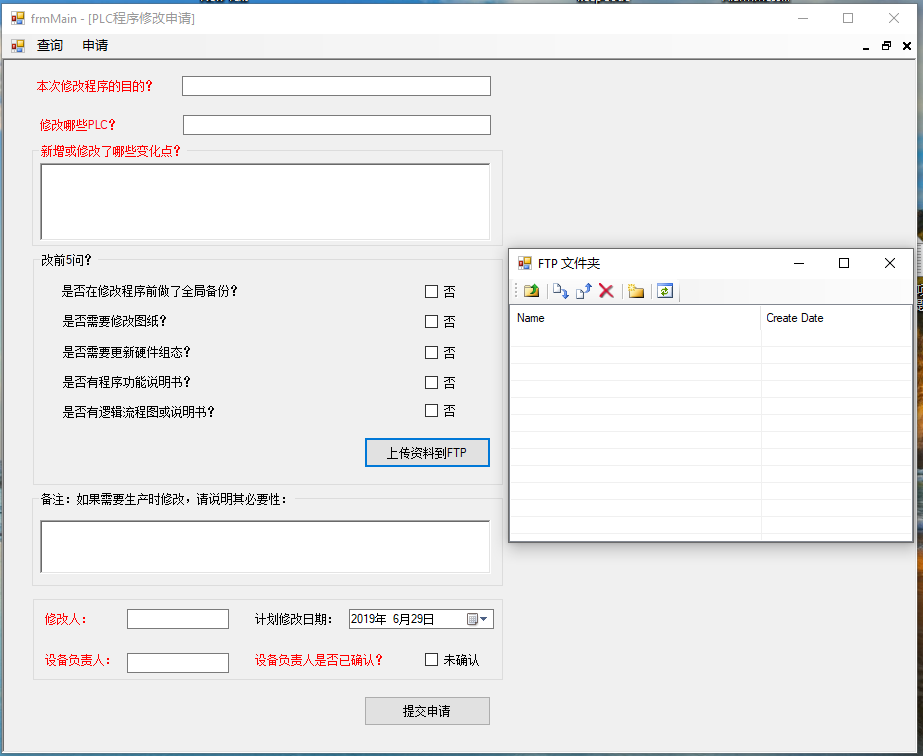Toggle the 未确认 owner confirmation checkbox
Viewport: 923px width, 756px height.
coord(432,660)
